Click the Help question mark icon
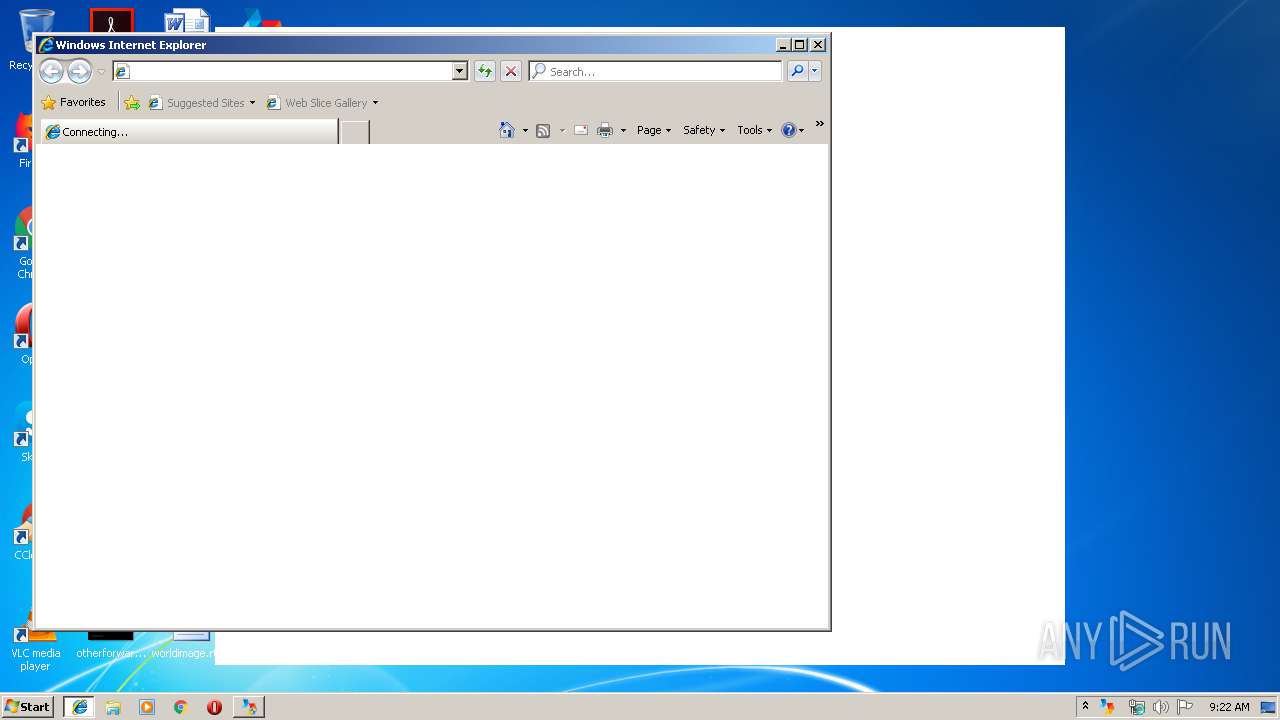 [789, 130]
